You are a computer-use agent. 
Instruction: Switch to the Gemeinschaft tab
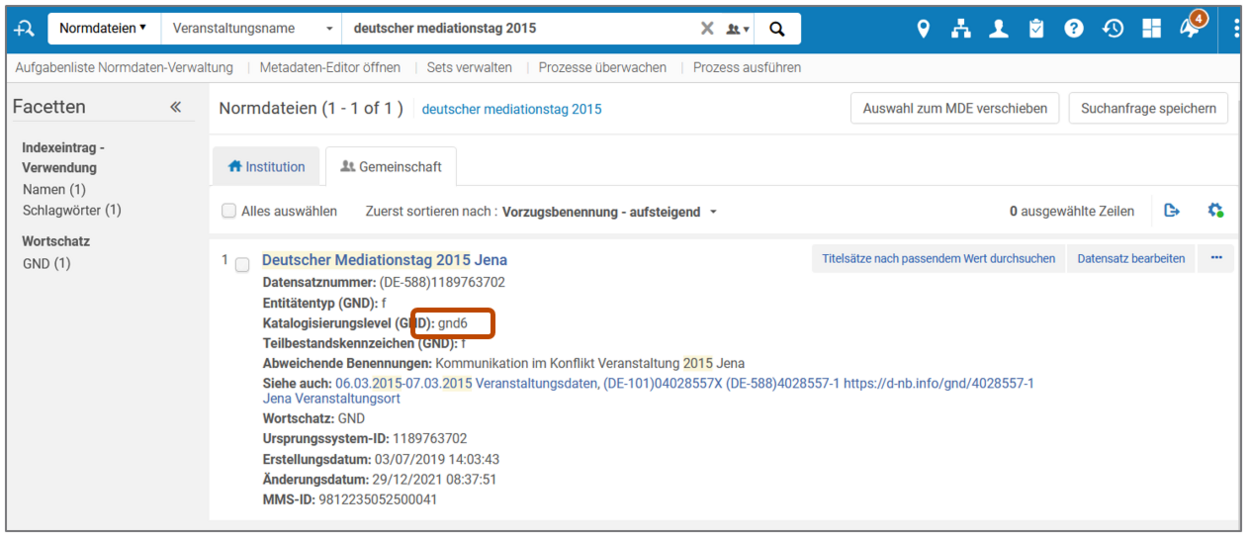click(x=391, y=167)
